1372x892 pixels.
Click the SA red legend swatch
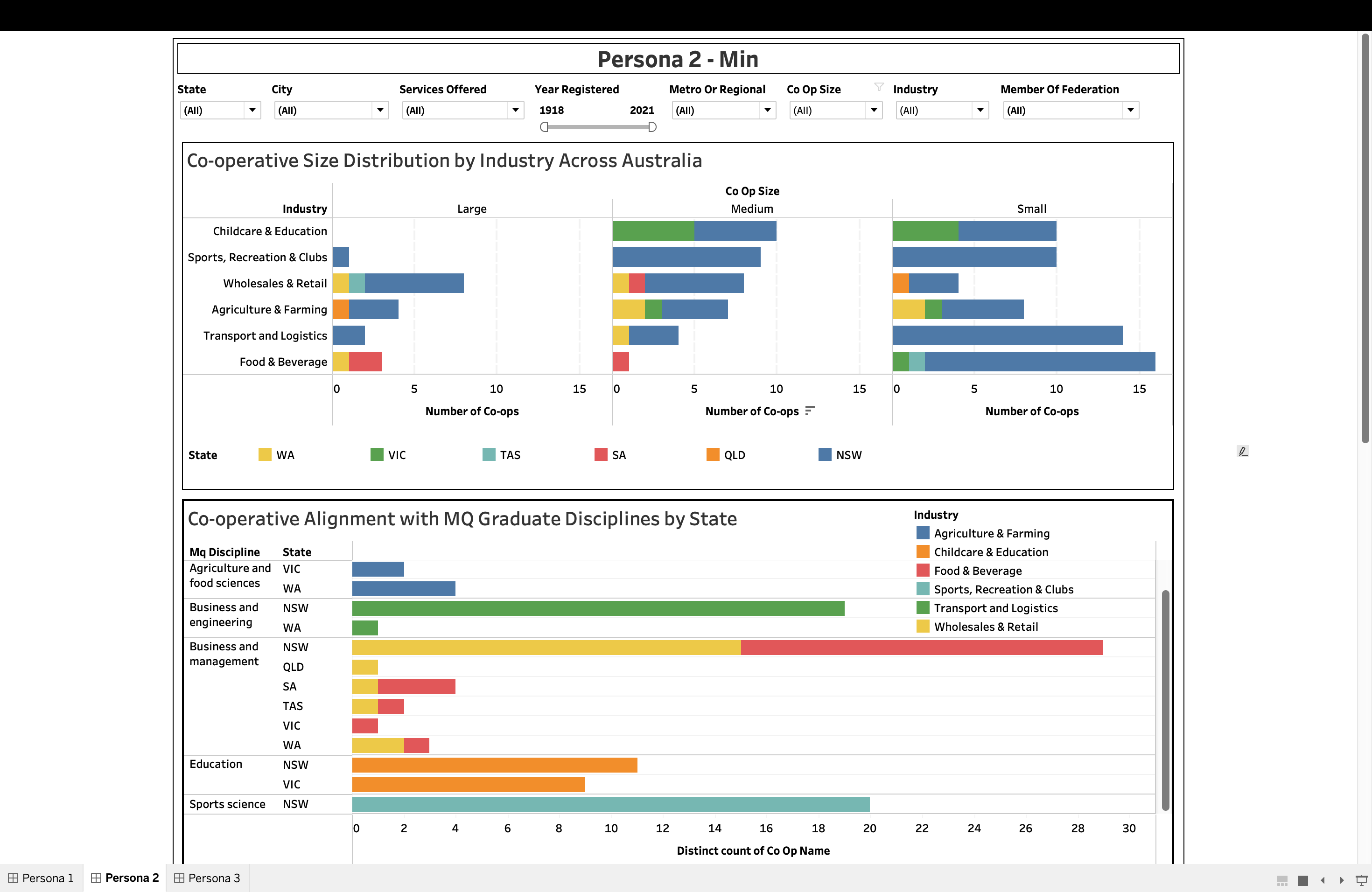pyautogui.click(x=601, y=455)
